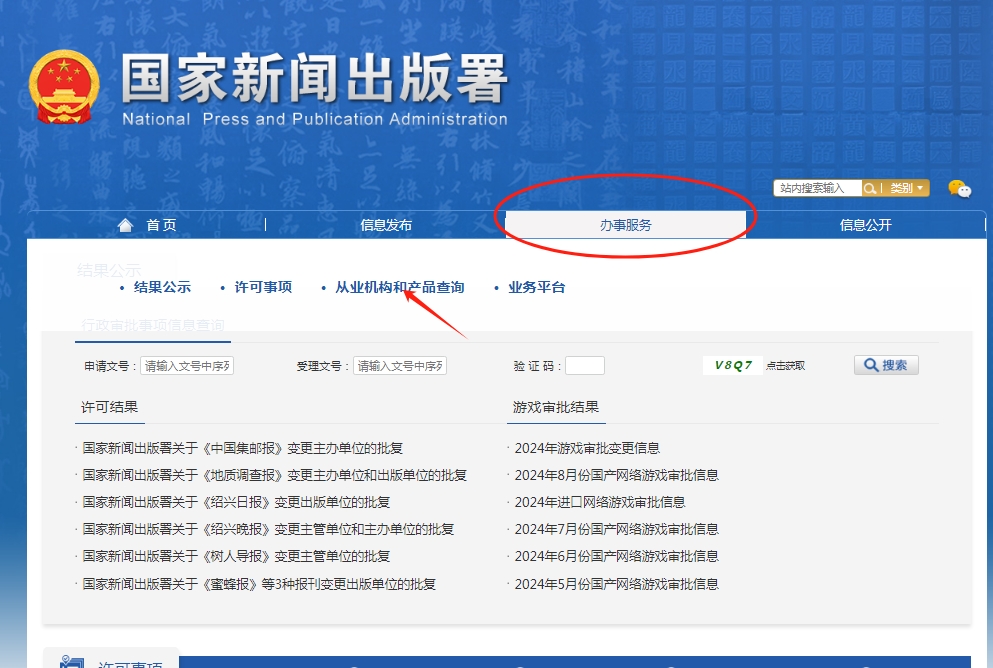Image resolution: width=993 pixels, height=668 pixels.
Task: Open 2024年8月份国产网络游戏审批信息
Action: [616, 476]
